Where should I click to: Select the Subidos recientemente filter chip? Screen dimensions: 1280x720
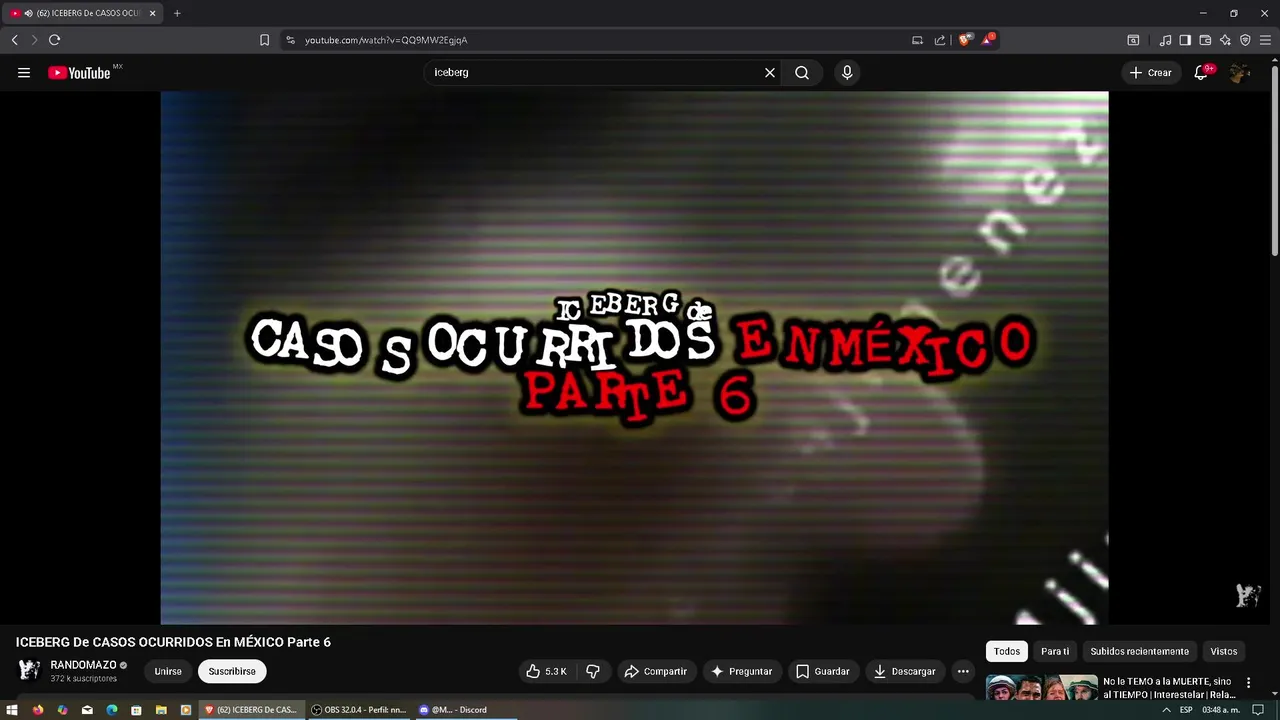1140,652
